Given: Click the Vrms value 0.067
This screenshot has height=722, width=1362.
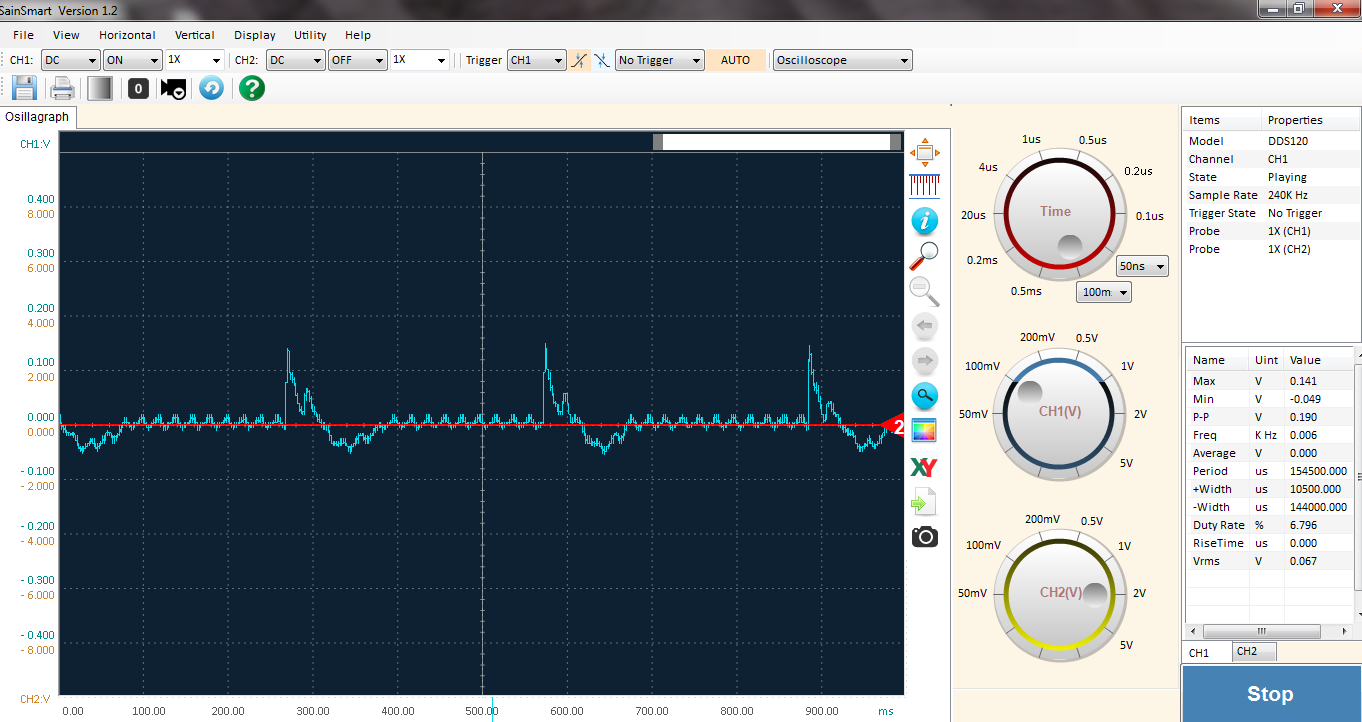Looking at the screenshot, I should click(1303, 561).
